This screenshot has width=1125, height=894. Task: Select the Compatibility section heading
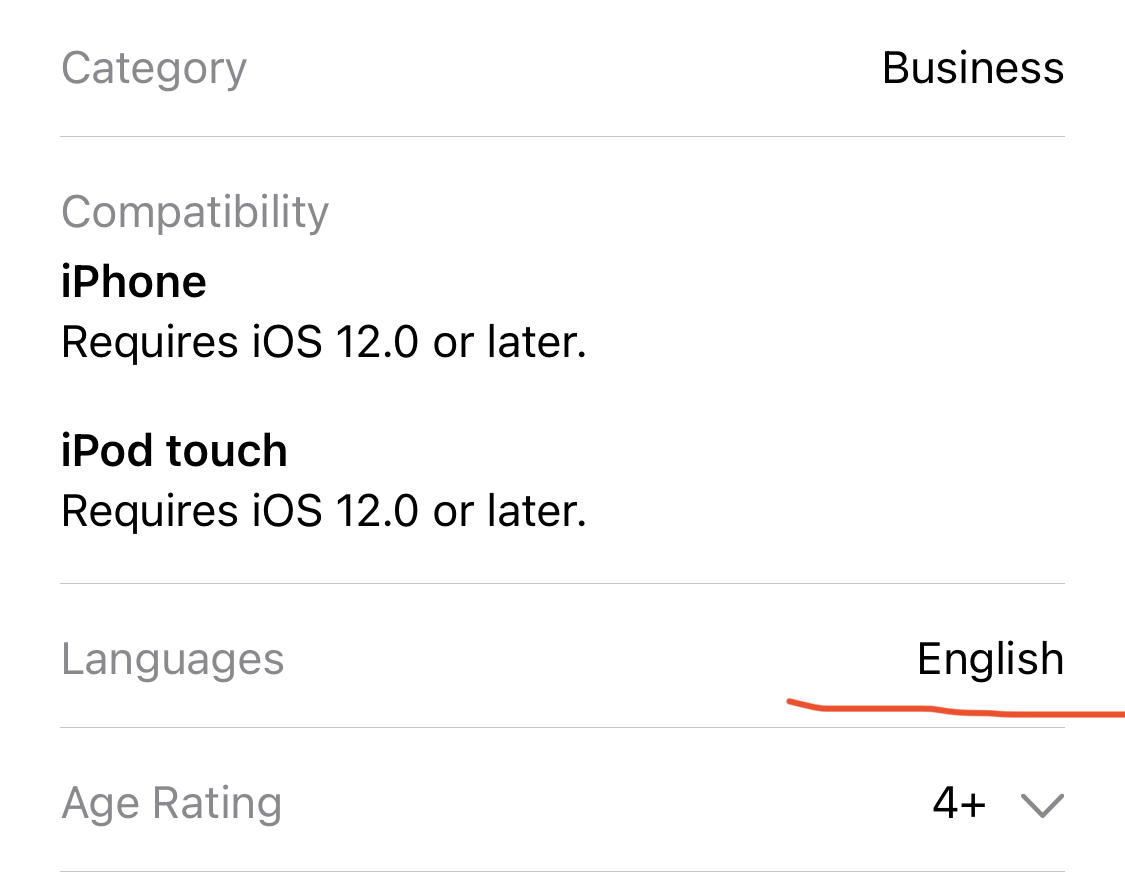[x=194, y=212]
